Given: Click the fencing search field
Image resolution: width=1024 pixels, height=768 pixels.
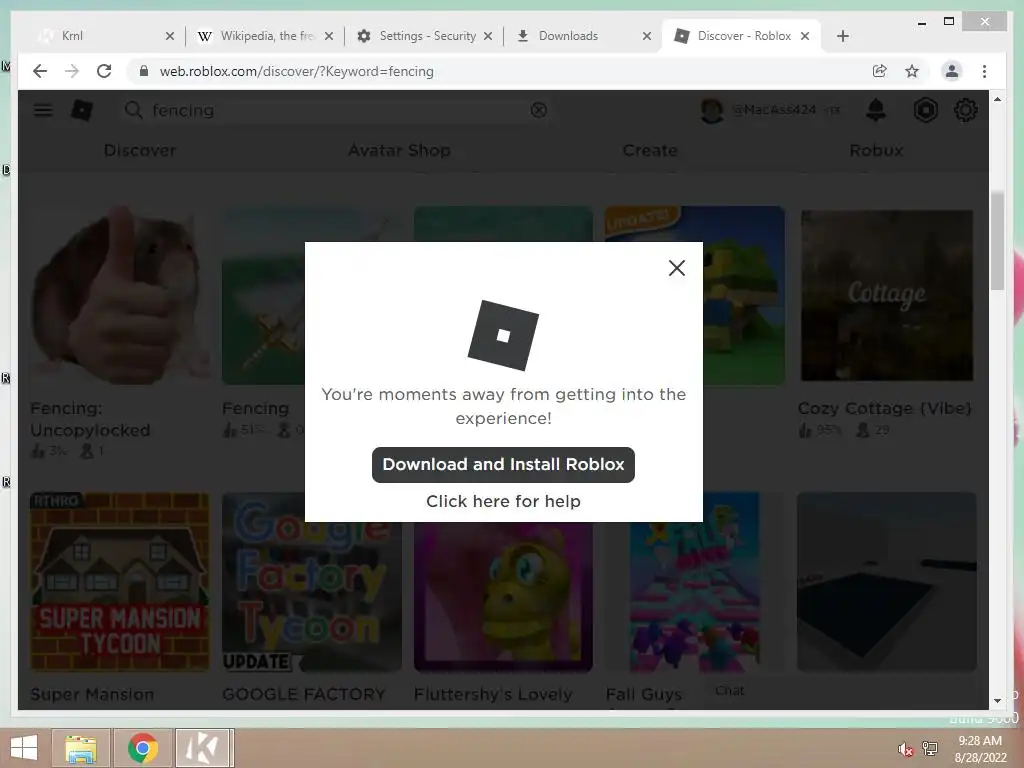Looking at the screenshot, I should [x=336, y=110].
